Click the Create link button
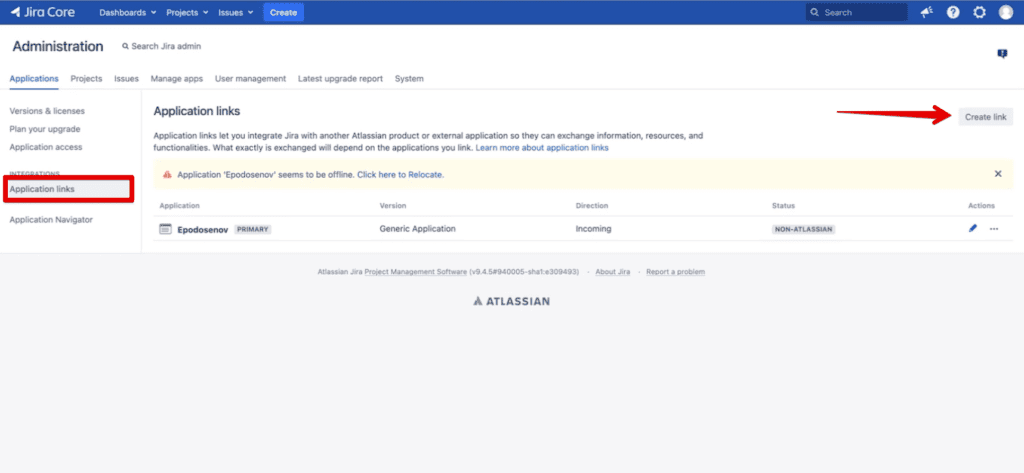The height and width of the screenshot is (473, 1024). point(986,117)
